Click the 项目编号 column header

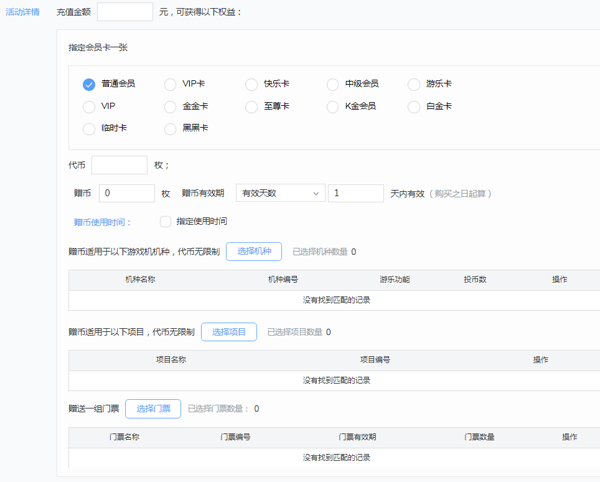(x=375, y=360)
